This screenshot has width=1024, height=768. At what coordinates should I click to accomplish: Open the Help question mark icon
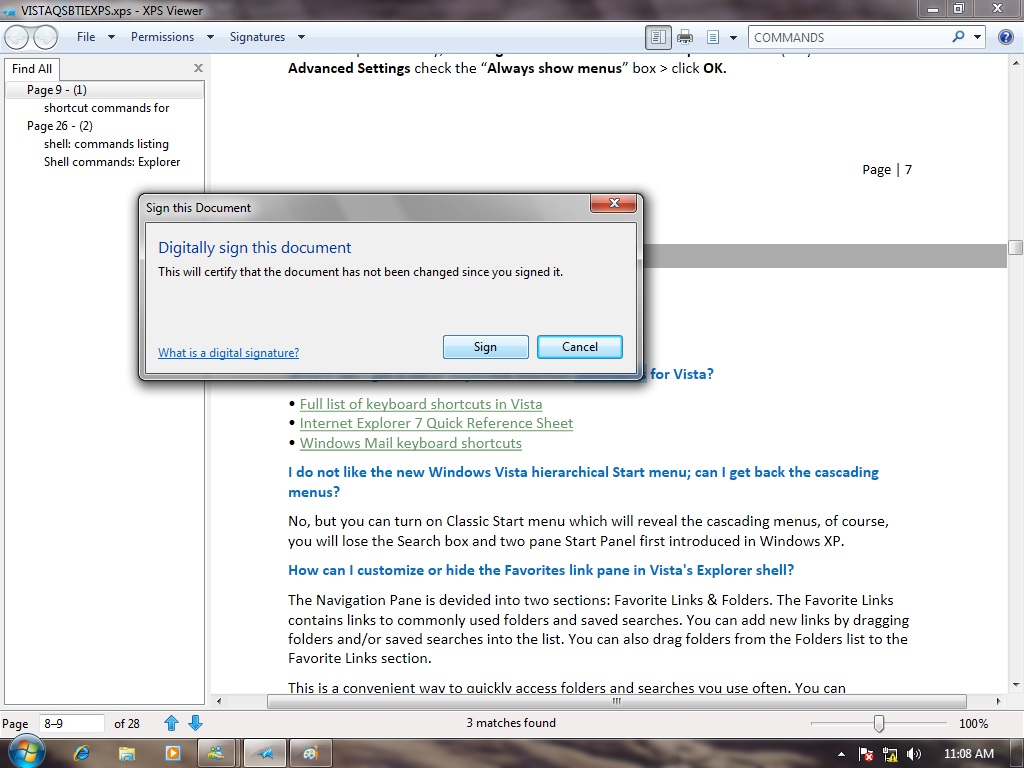[x=1006, y=37]
